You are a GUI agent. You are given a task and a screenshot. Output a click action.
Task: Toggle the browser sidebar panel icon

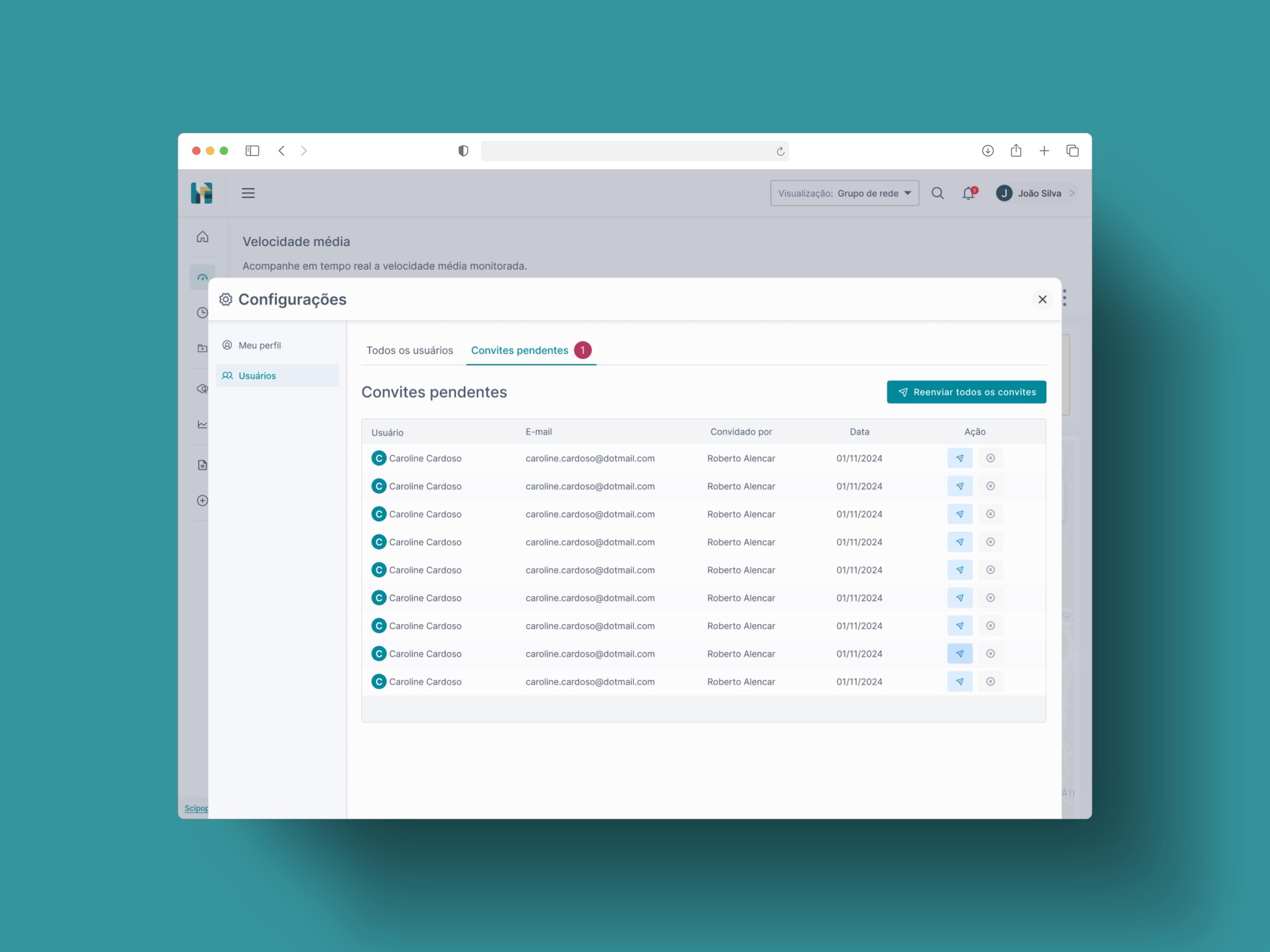click(x=252, y=151)
